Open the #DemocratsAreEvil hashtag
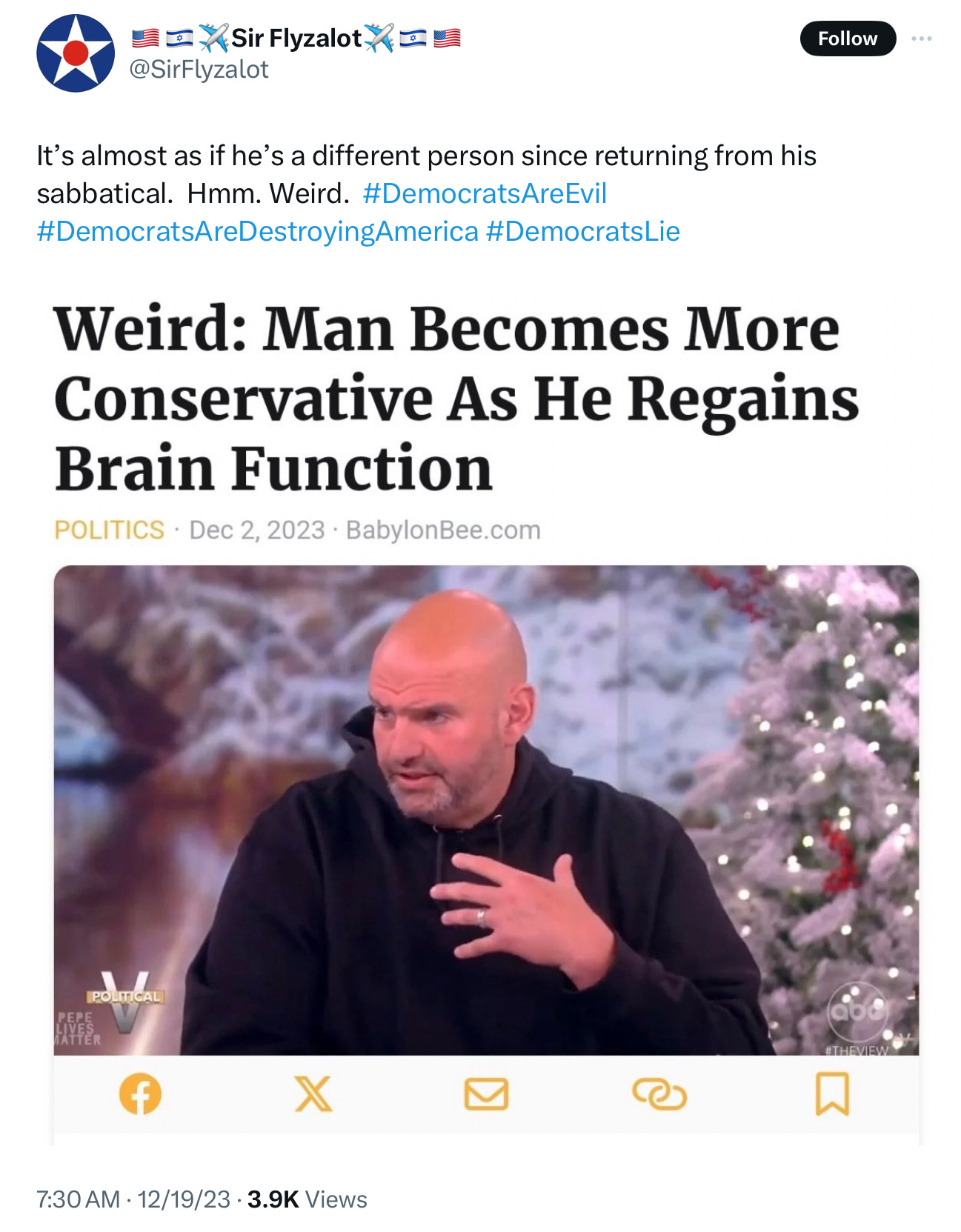Image resolution: width=961 pixels, height=1232 pixels. click(485, 193)
